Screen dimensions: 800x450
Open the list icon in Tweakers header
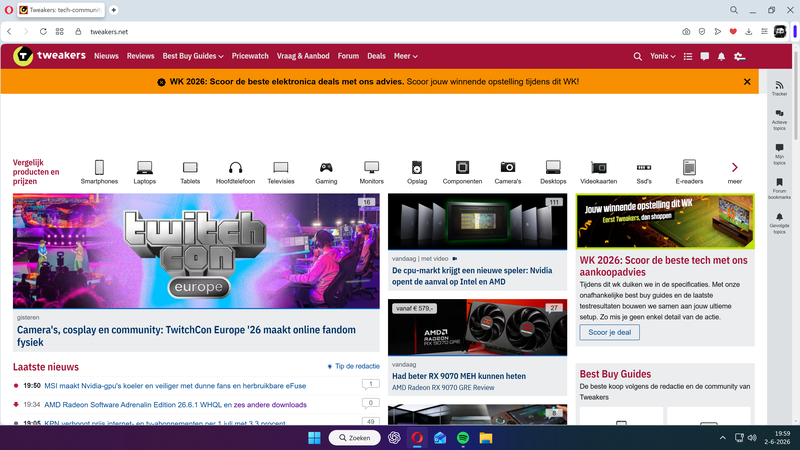[x=688, y=57]
